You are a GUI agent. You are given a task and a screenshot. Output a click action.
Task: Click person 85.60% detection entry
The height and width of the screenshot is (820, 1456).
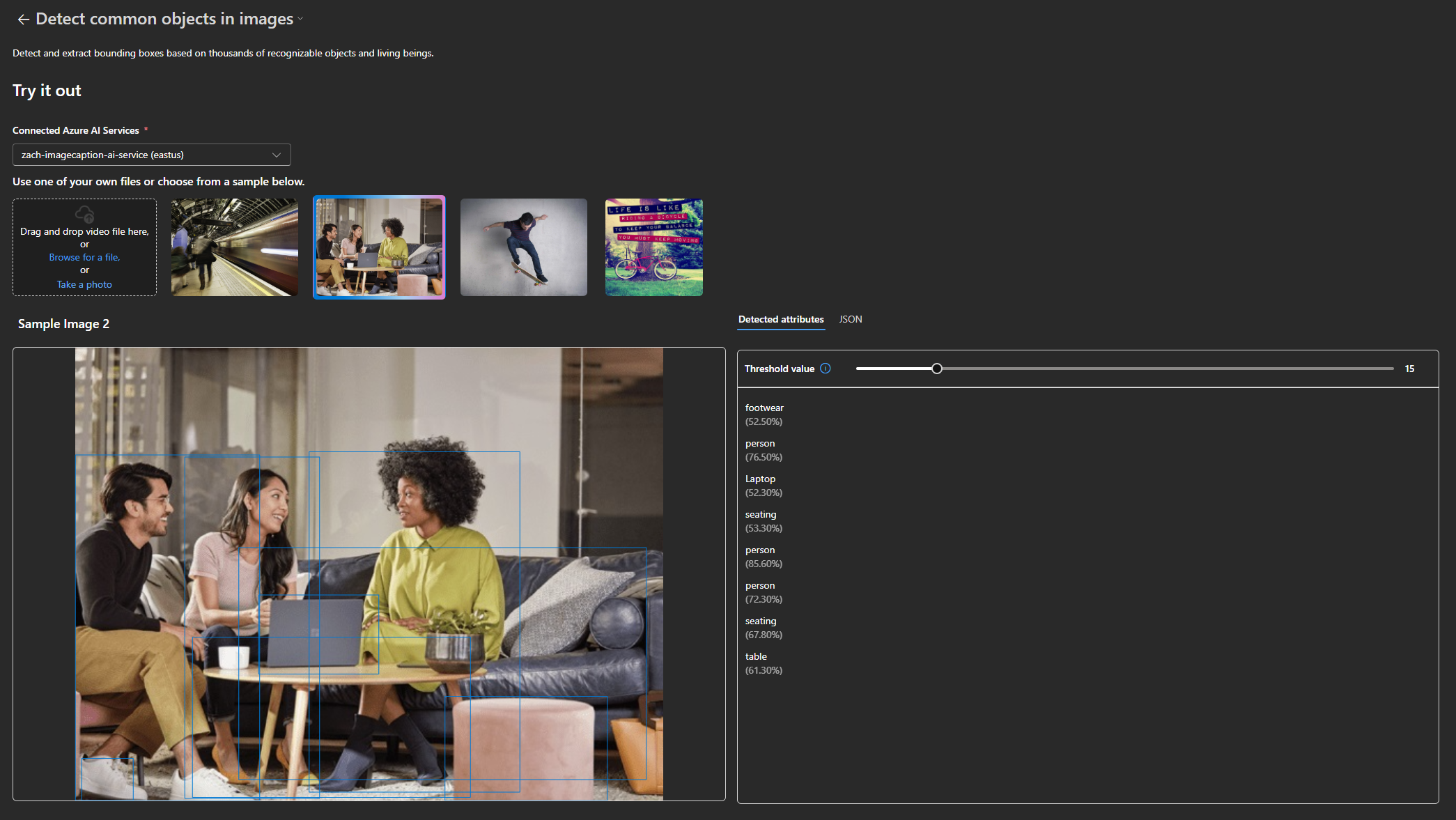tap(764, 556)
